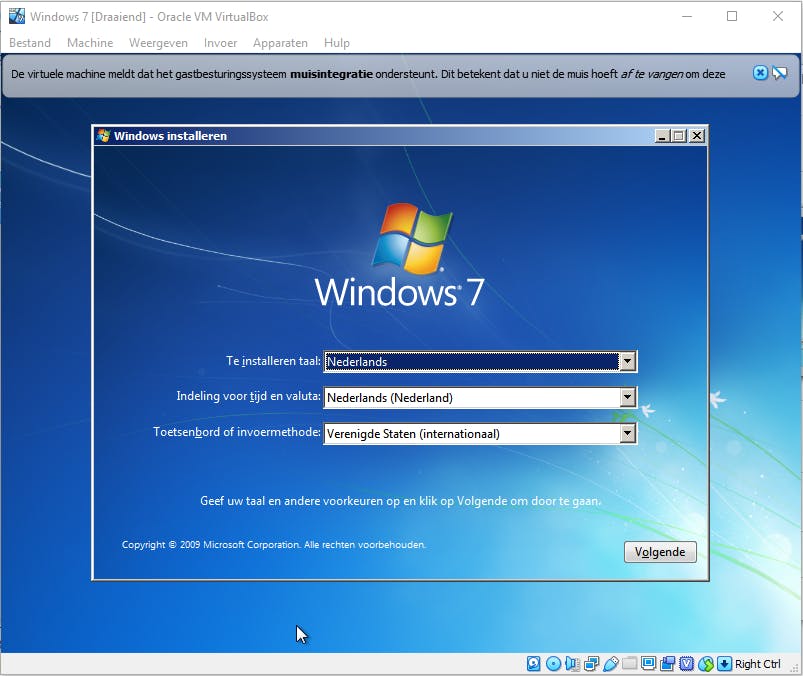Open the USB devices status icon
This screenshot has height=676, width=803.
(610, 664)
